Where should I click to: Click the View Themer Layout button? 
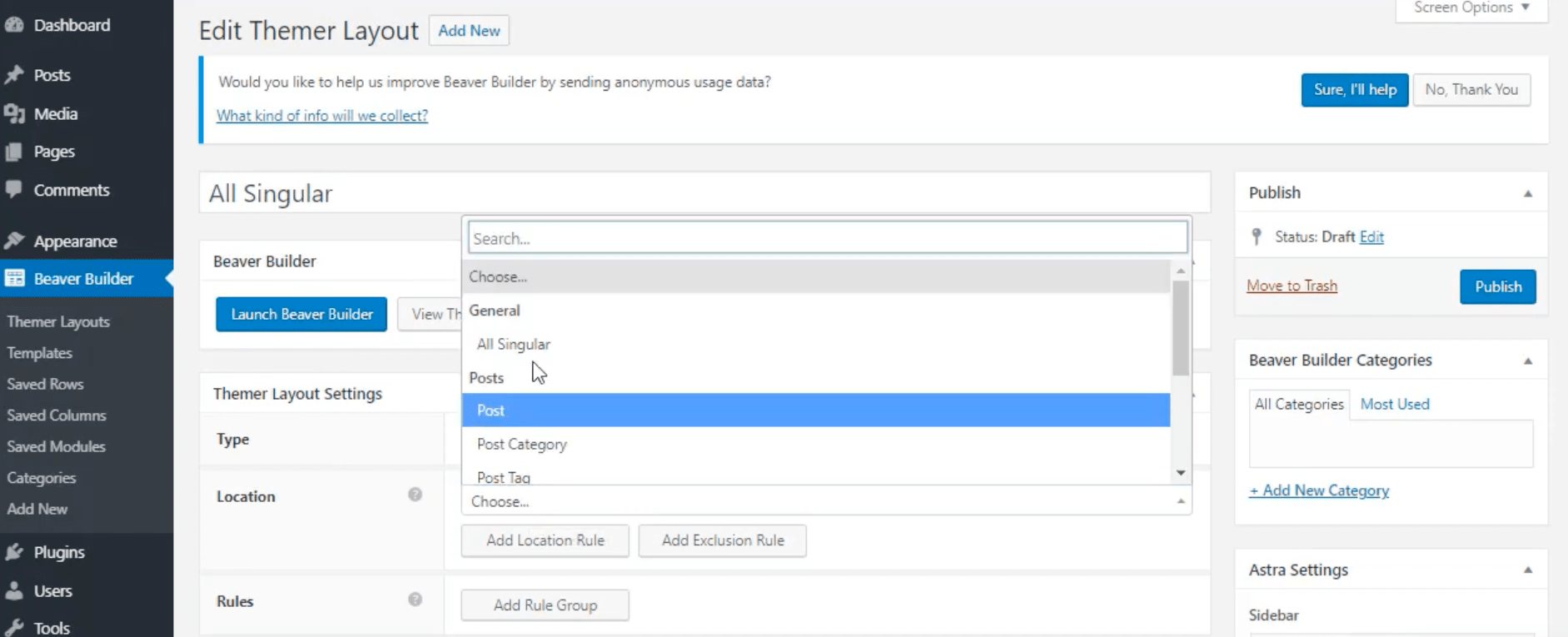pos(431,314)
